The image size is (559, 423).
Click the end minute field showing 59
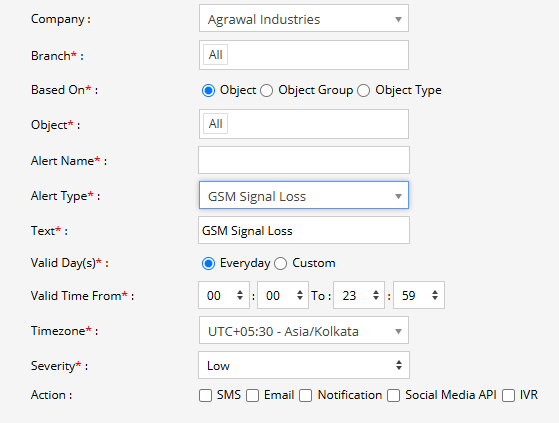coord(419,295)
